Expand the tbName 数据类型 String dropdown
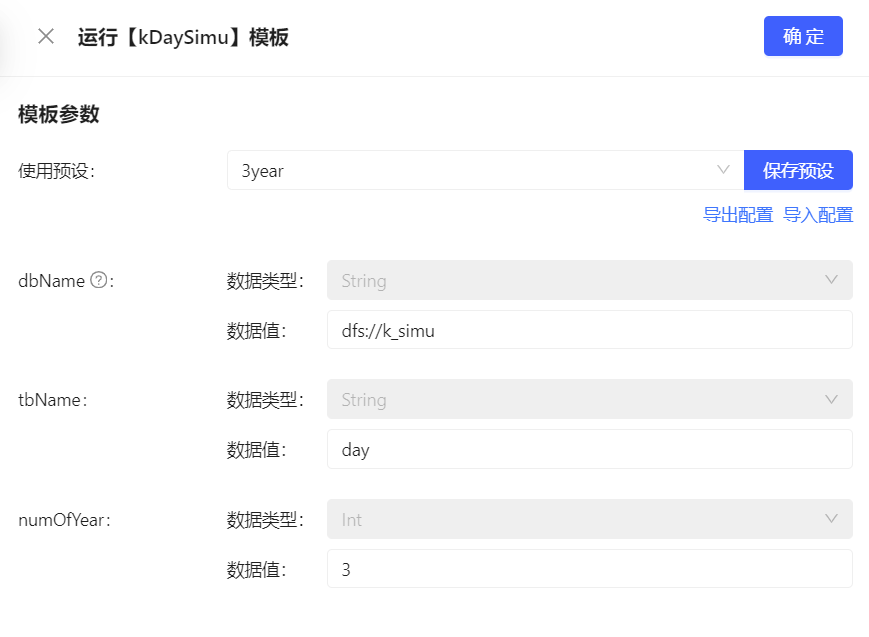 coord(589,400)
